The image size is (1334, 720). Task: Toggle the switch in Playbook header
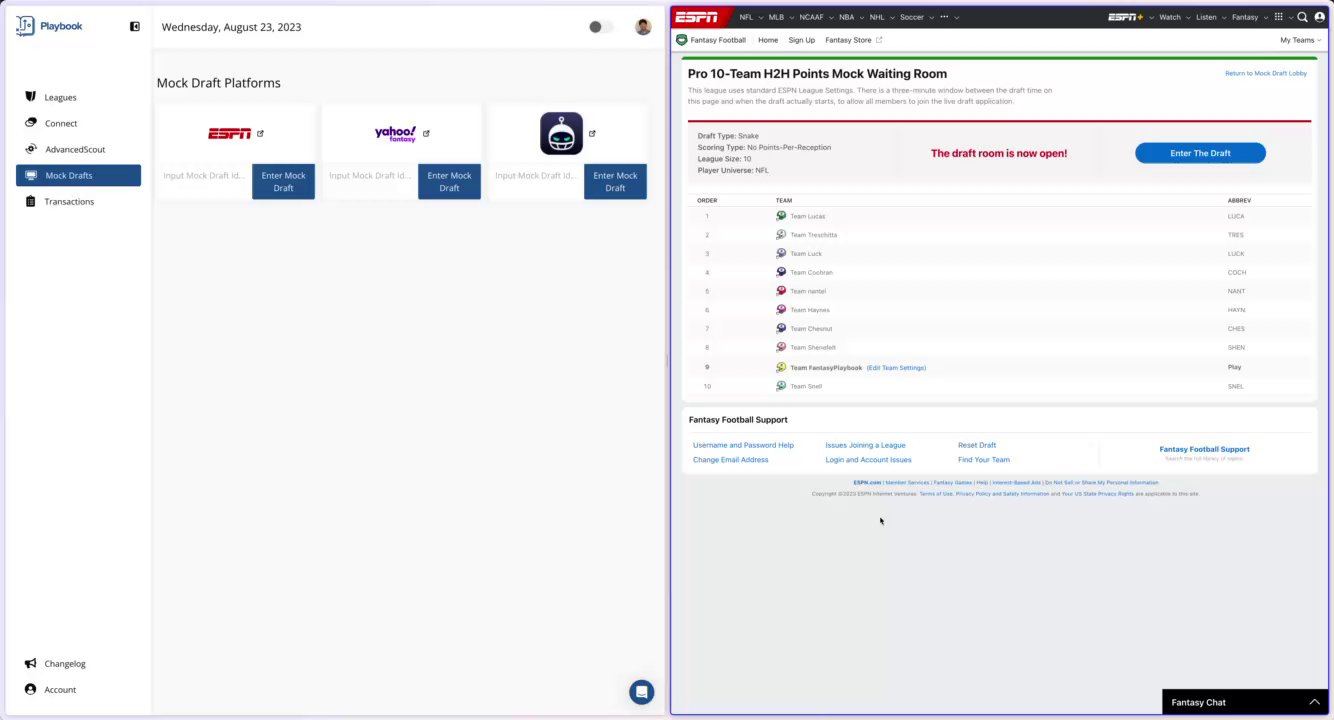[600, 27]
